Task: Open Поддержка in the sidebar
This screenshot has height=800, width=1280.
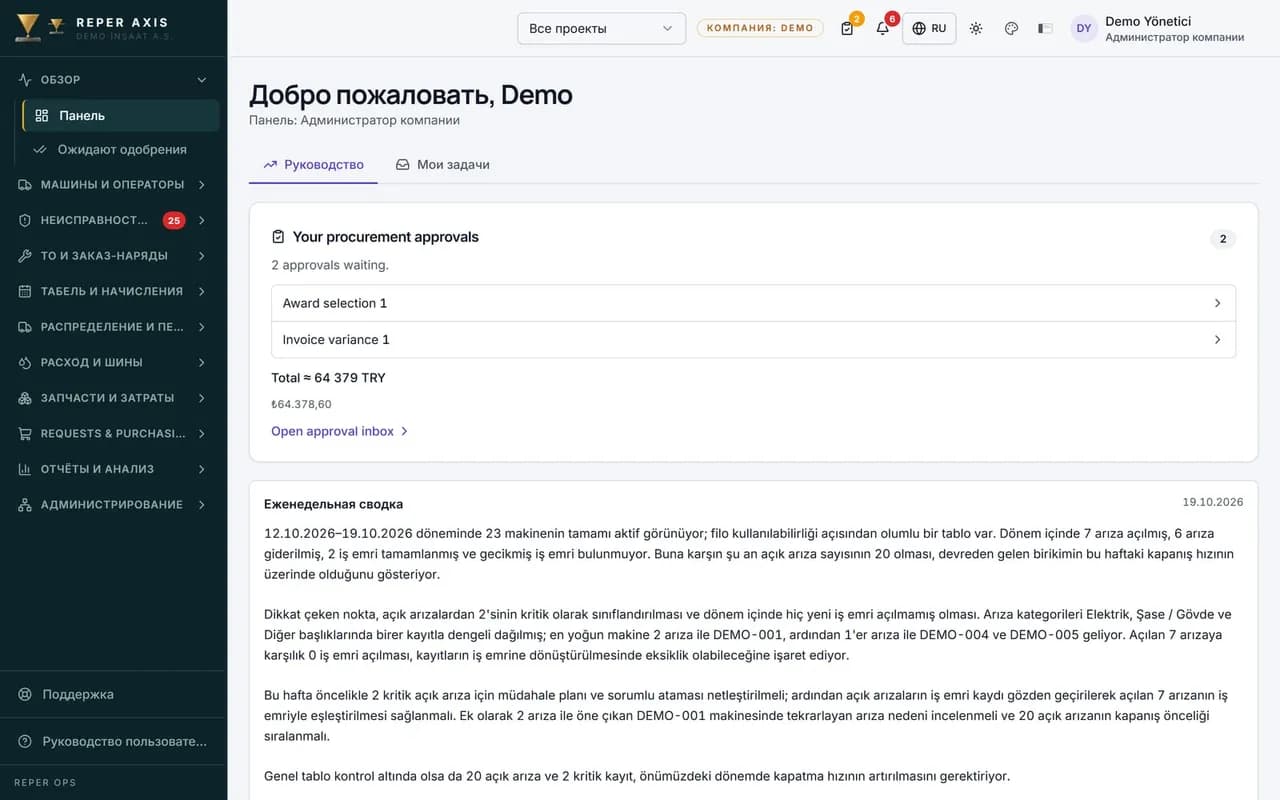Action: [114, 694]
